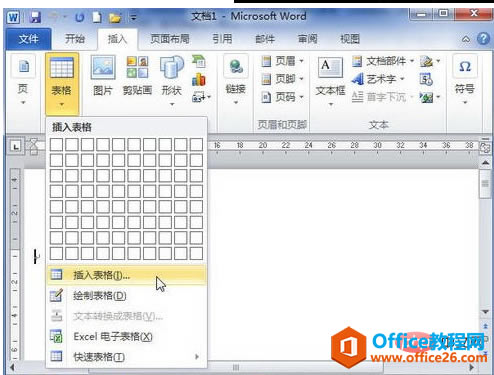Open the 快速表格(T) submenu
Viewport: 494px width, 375px height.
[127, 357]
